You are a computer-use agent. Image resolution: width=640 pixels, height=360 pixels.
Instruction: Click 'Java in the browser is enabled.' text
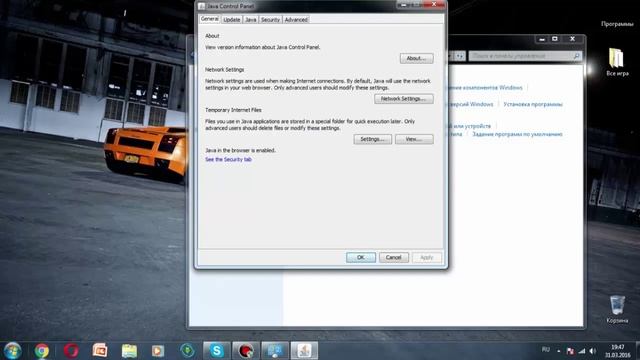click(x=240, y=151)
